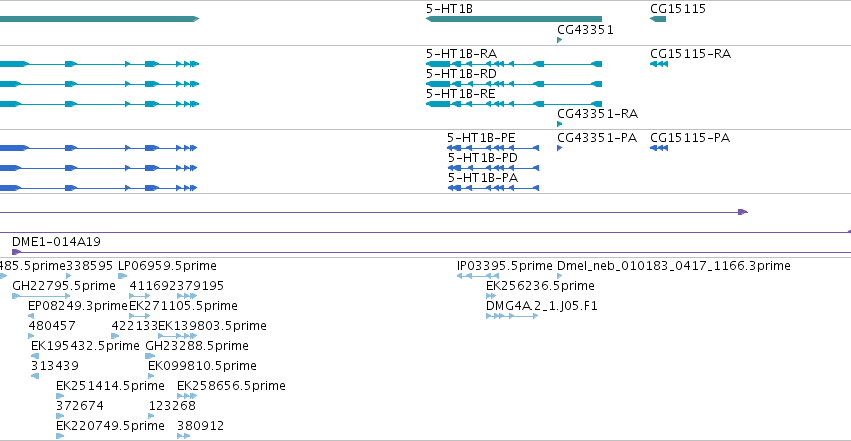Select the CG43351-RA transcript marker
This screenshot has height=441, width=851.
coord(560,124)
